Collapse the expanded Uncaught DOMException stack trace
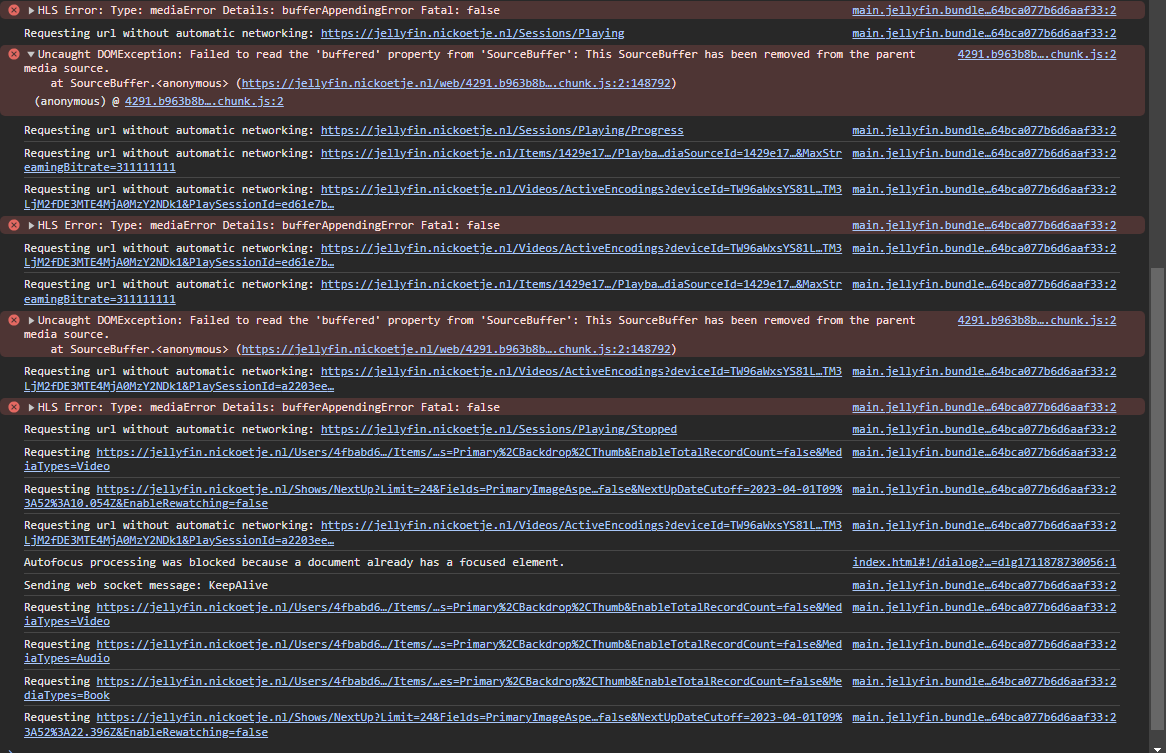The image size is (1166, 753). coord(31,54)
